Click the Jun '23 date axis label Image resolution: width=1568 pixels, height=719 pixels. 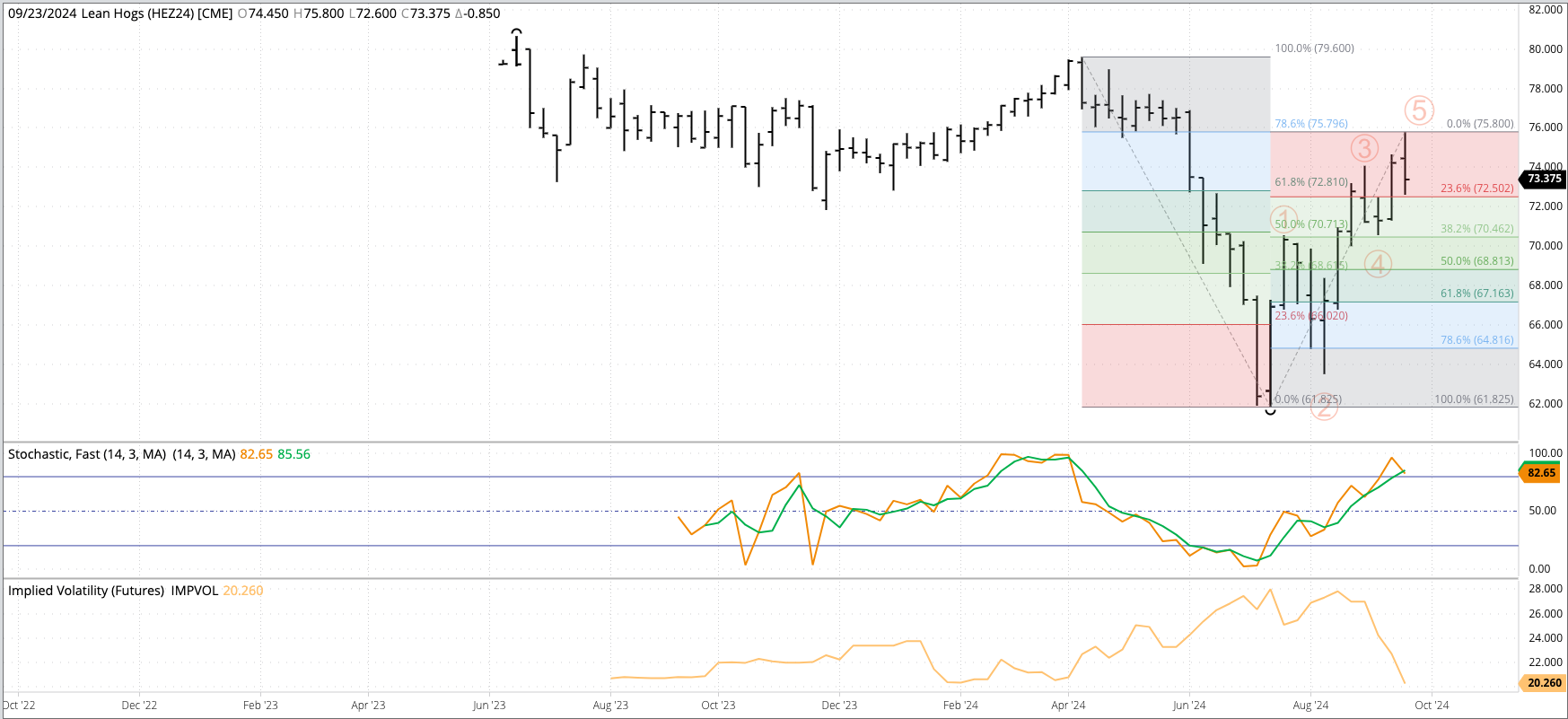(489, 706)
